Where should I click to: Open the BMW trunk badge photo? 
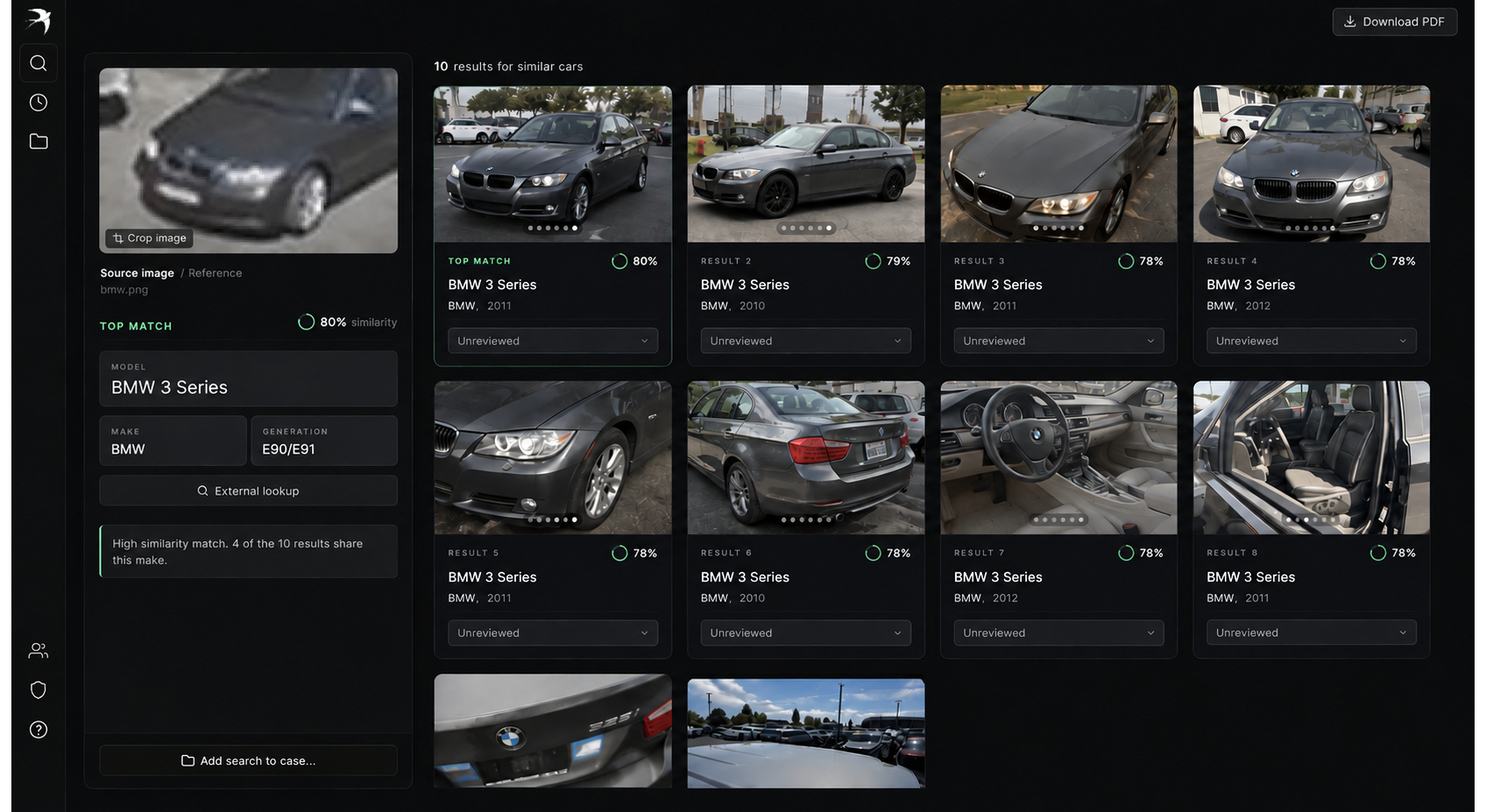pos(553,731)
